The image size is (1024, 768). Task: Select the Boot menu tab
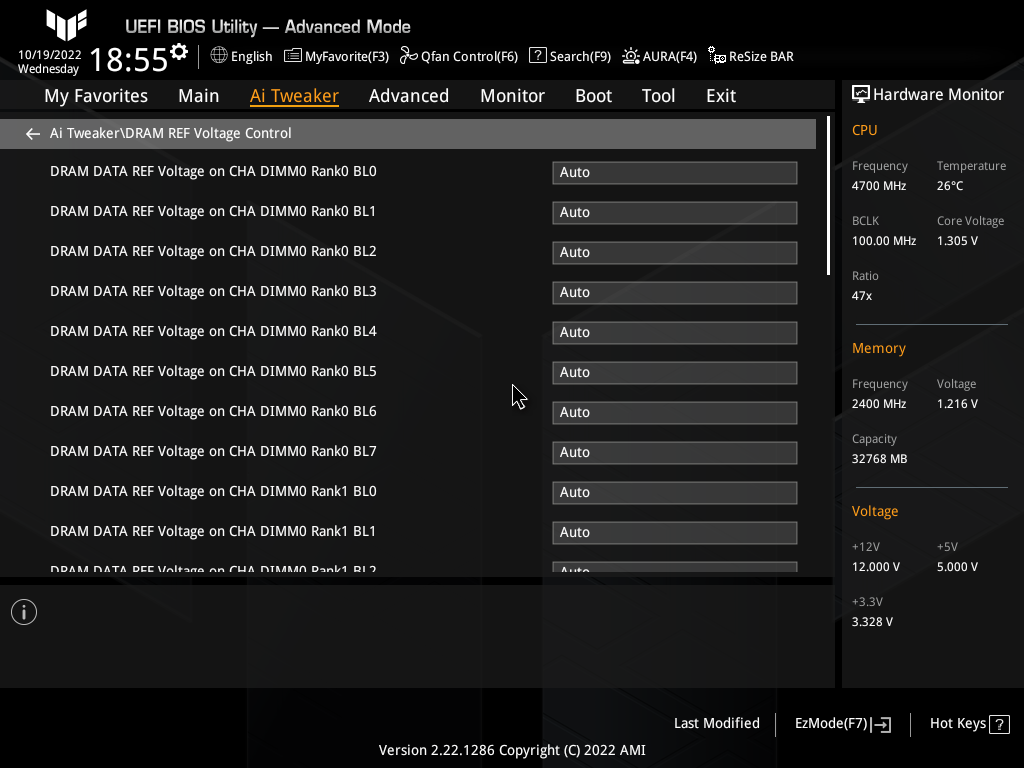593,95
